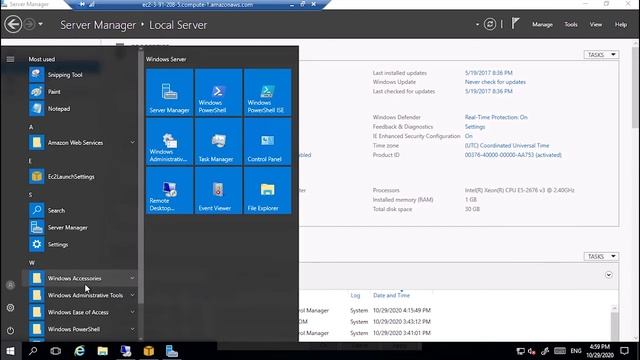Sort events by Log column
Image resolution: width=640 pixels, height=360 pixels.
tap(355, 295)
